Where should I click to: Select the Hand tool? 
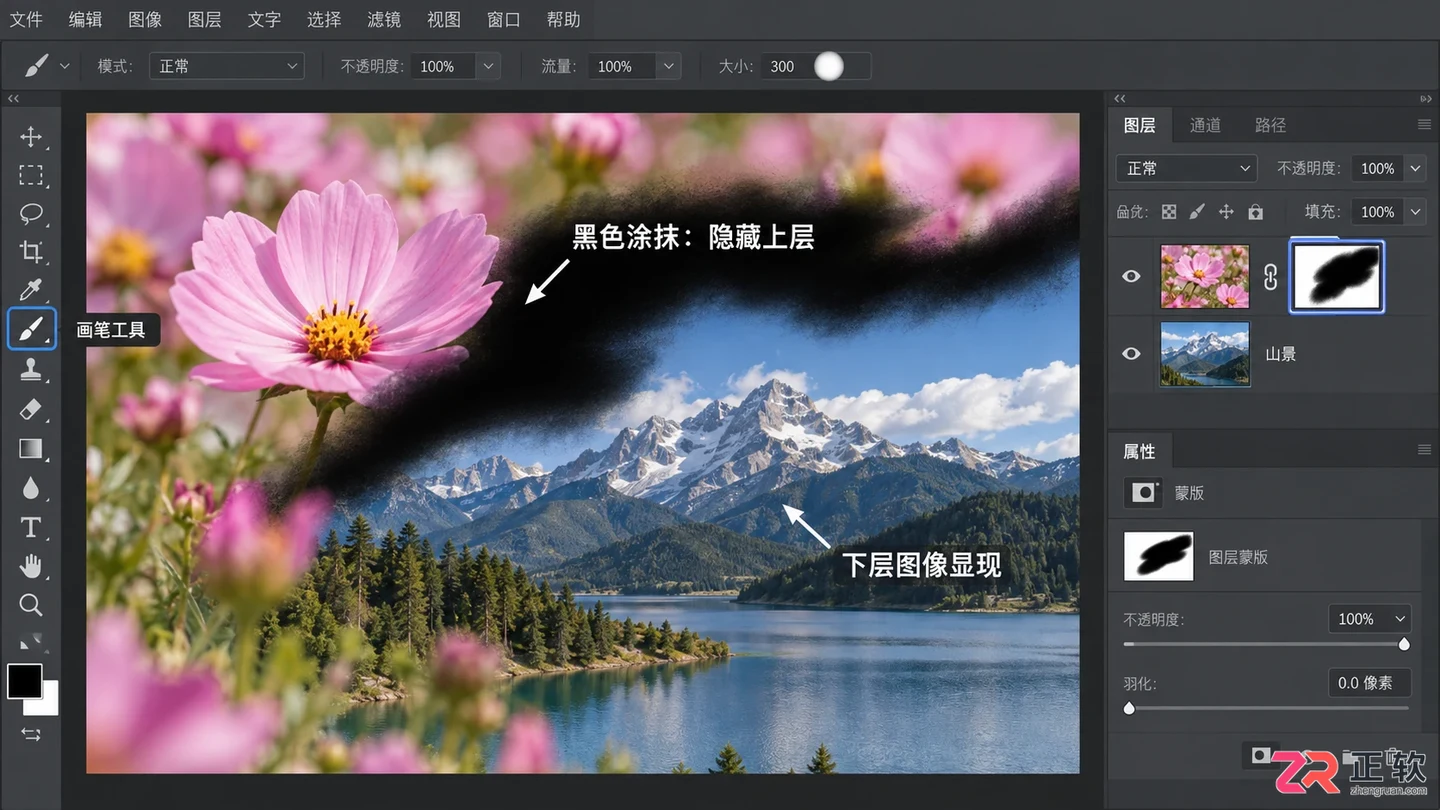(31, 566)
